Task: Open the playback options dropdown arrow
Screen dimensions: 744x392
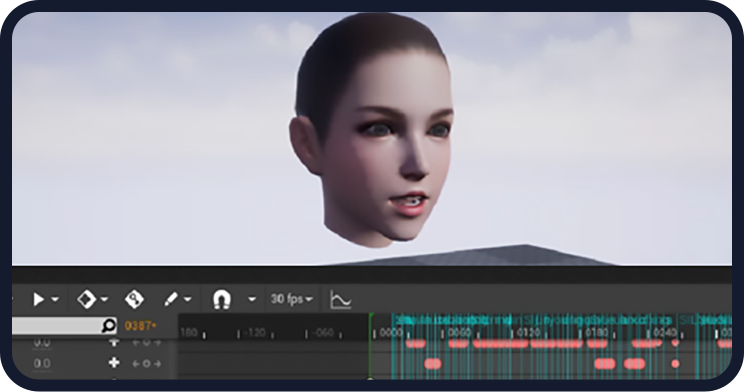Action: tap(55, 299)
